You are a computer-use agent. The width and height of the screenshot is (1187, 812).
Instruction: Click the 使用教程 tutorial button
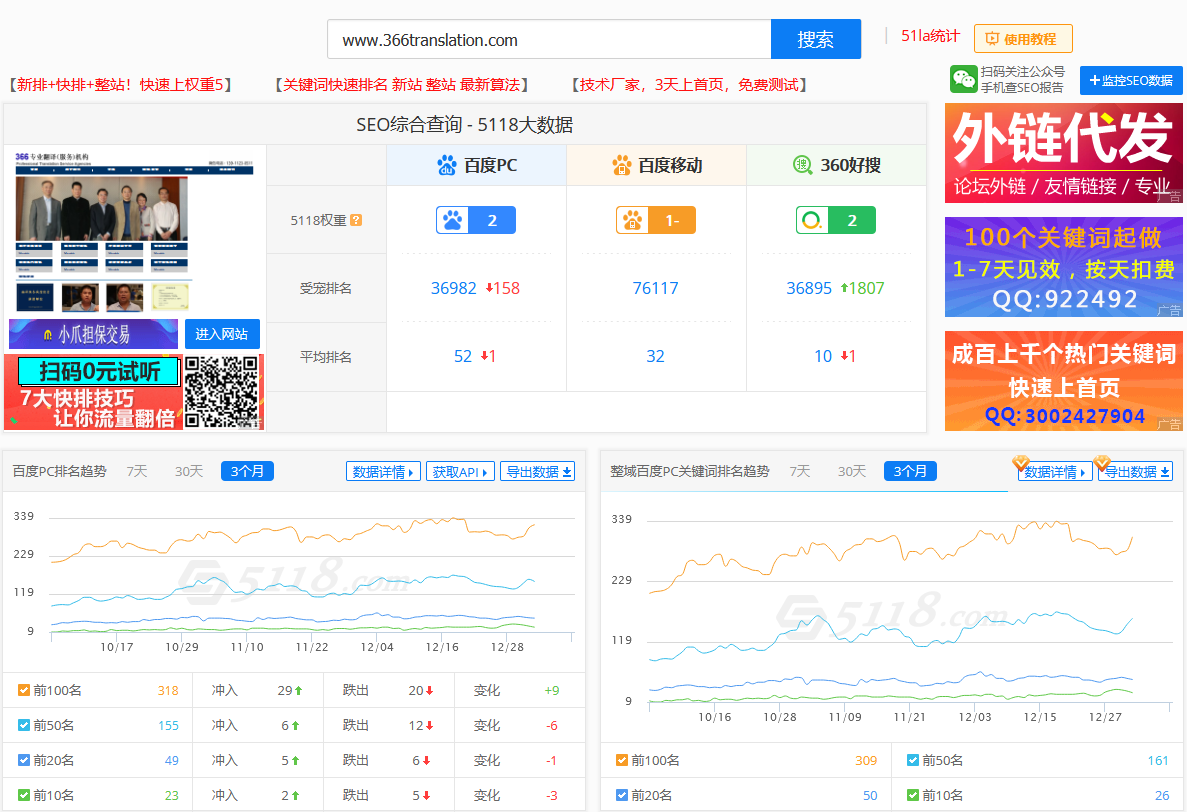pos(1023,39)
